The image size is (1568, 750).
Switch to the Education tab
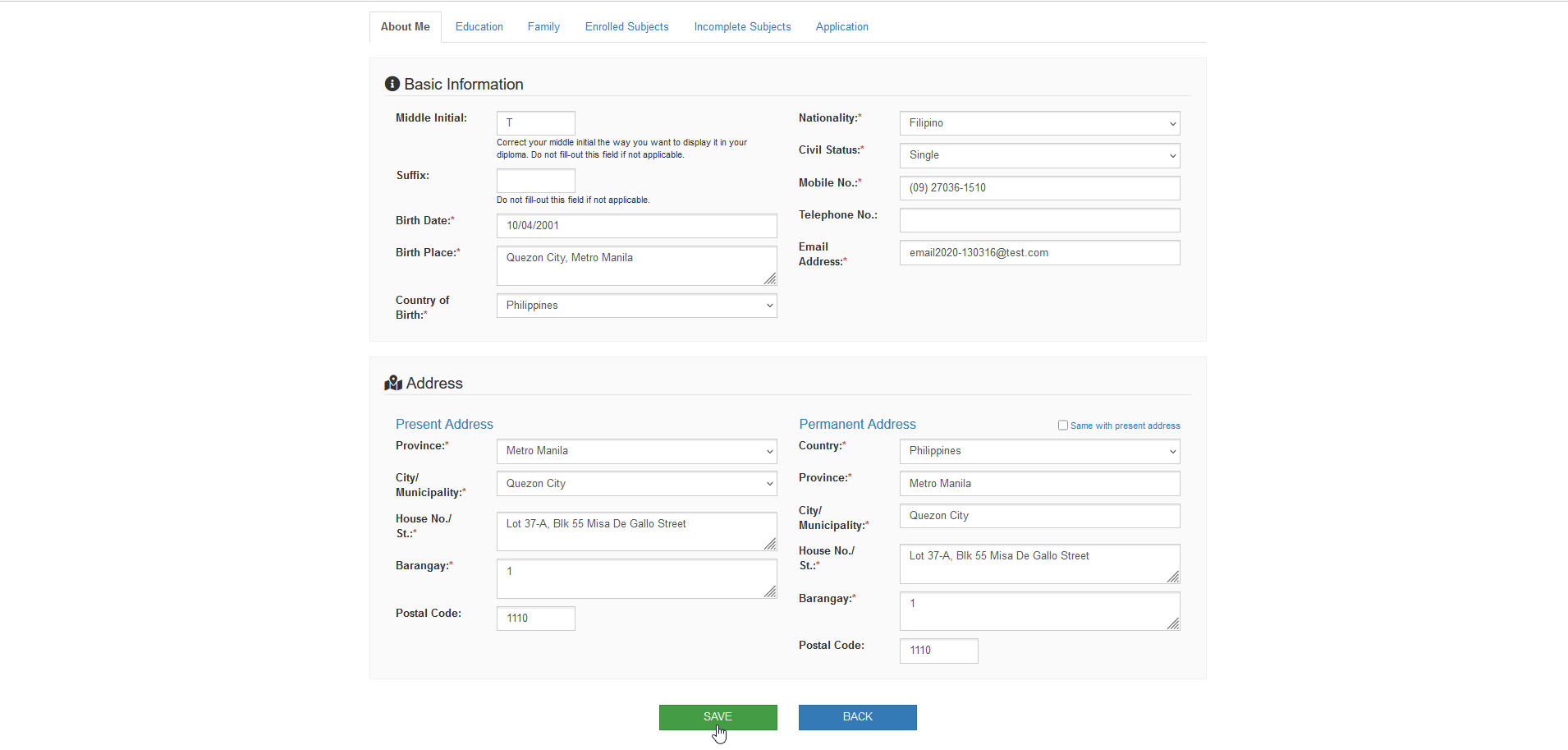479,27
